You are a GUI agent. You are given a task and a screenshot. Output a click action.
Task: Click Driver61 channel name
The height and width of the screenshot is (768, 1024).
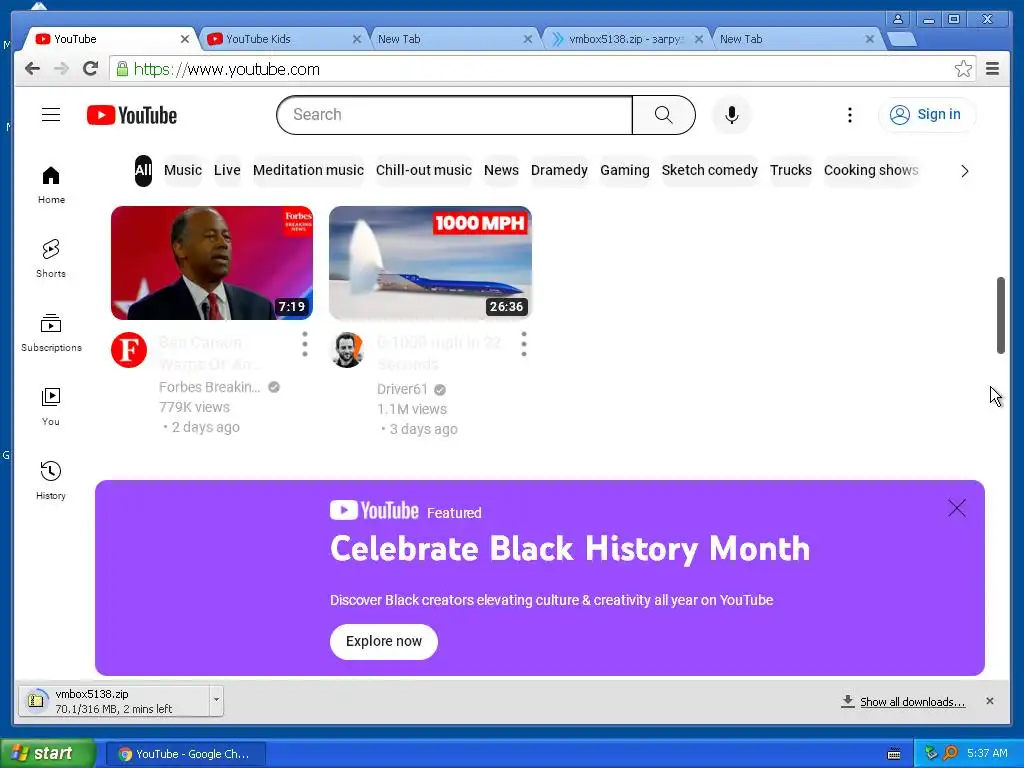(402, 389)
